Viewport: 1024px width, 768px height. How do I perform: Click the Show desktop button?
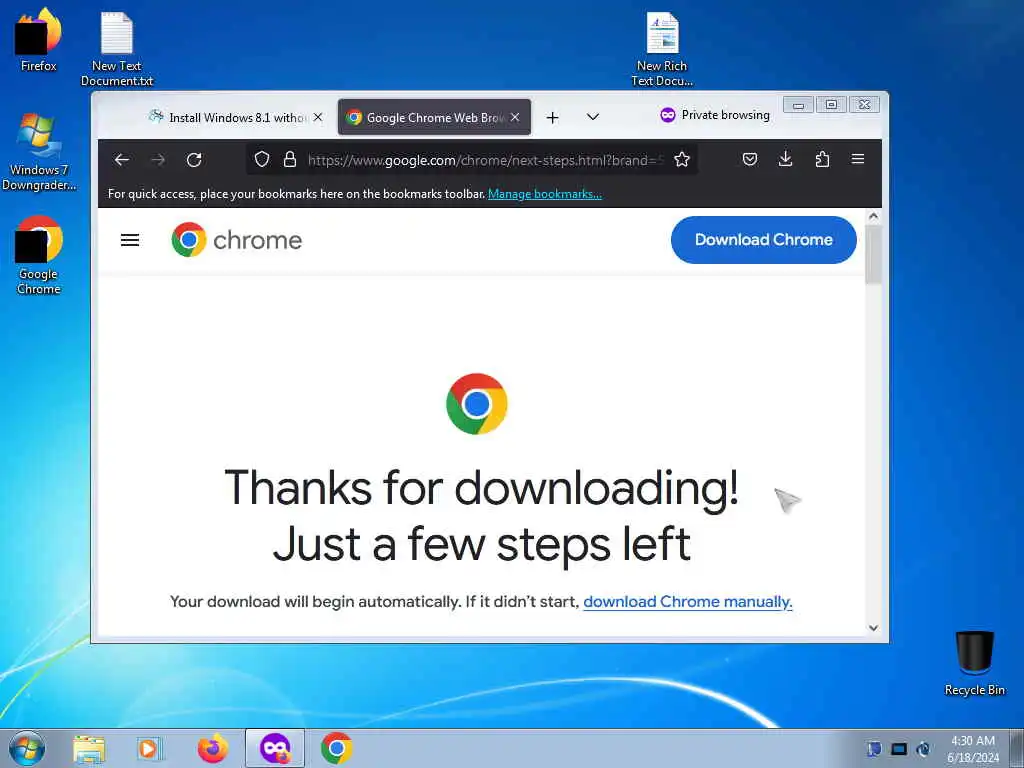(x=1017, y=748)
